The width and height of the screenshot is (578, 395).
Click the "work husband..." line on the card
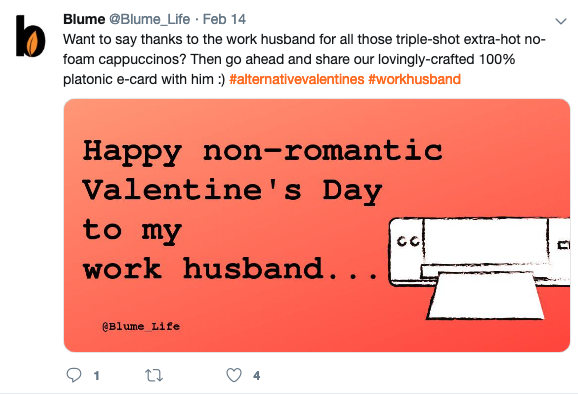(x=230, y=269)
